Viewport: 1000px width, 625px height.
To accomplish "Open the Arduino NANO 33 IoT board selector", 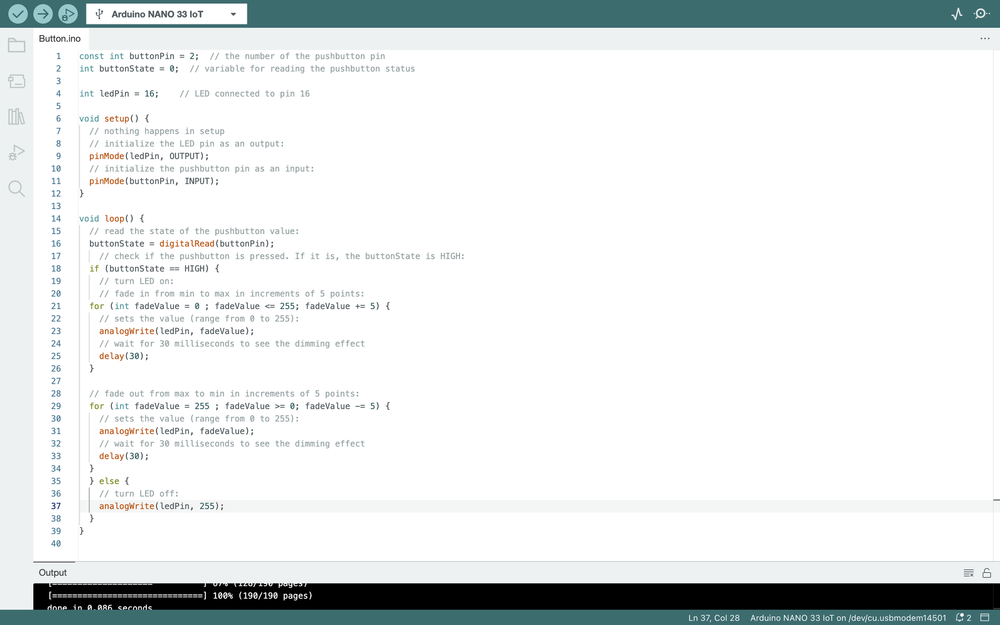I will click(166, 13).
